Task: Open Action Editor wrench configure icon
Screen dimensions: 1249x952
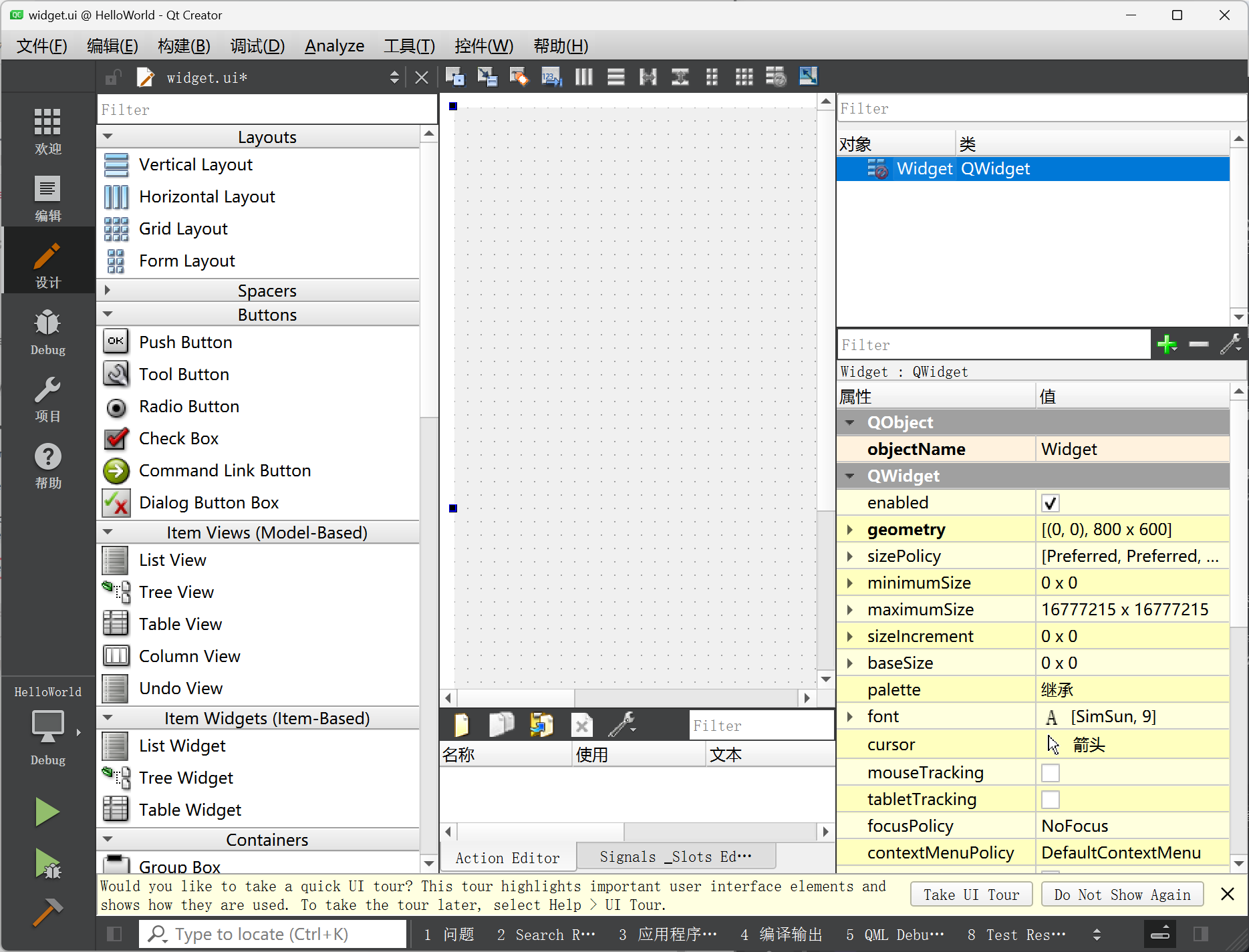Action: tap(622, 725)
